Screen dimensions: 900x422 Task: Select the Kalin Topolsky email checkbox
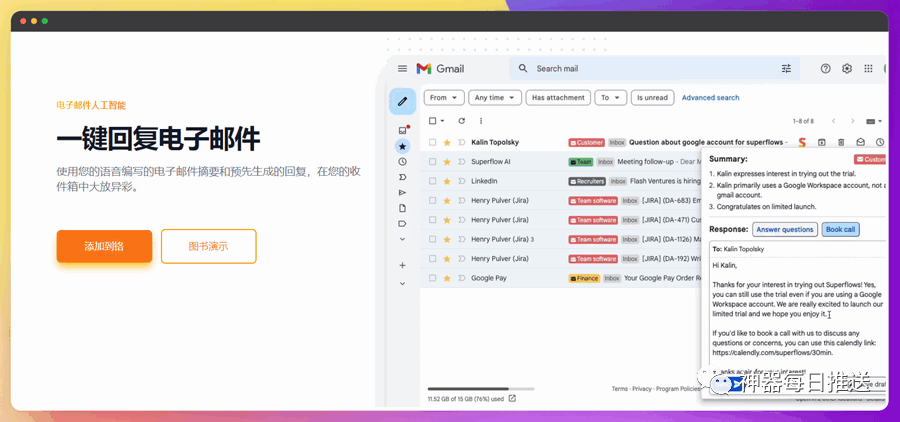pyautogui.click(x=433, y=142)
